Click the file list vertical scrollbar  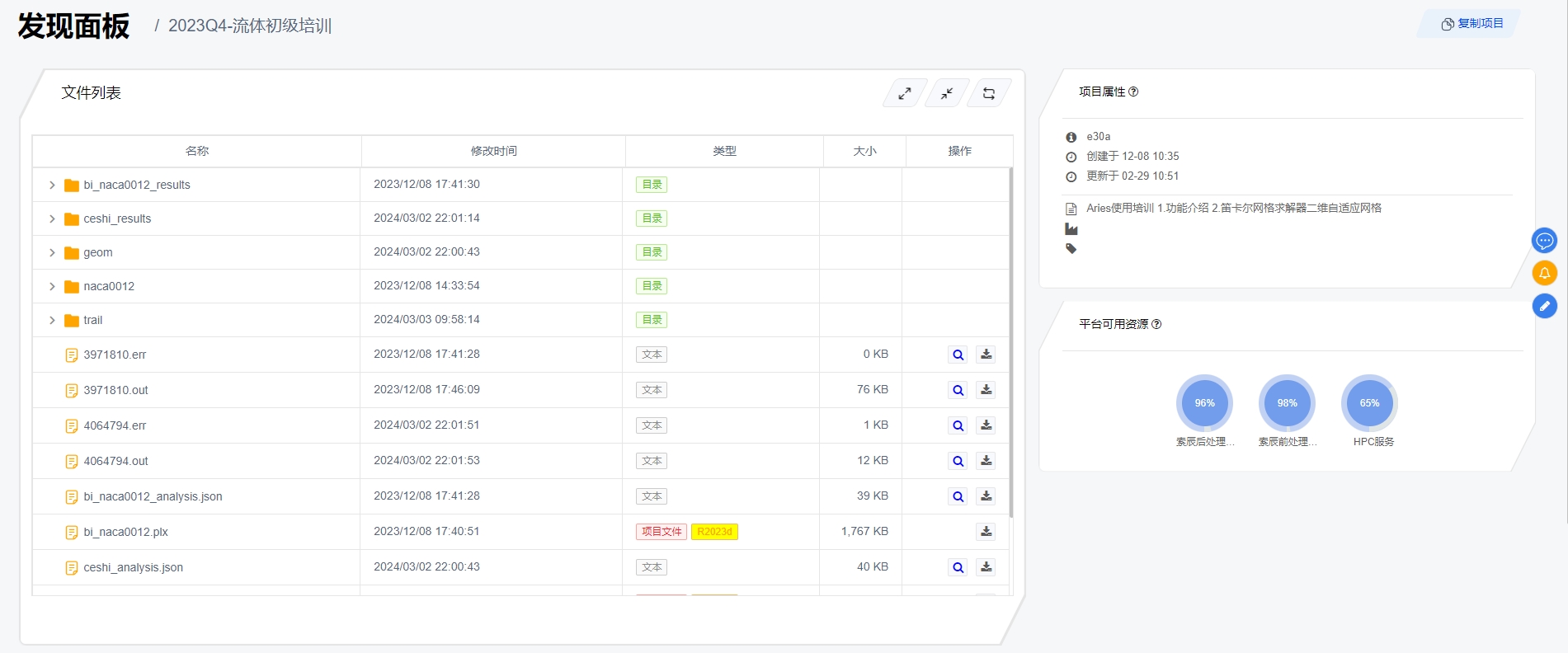coord(1010,343)
